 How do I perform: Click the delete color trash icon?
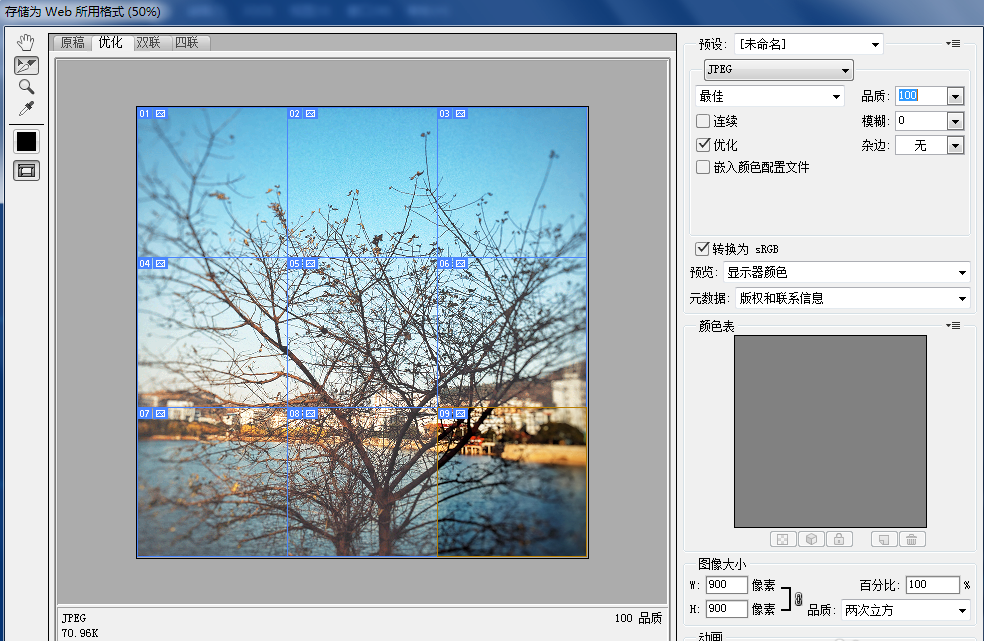pos(912,539)
